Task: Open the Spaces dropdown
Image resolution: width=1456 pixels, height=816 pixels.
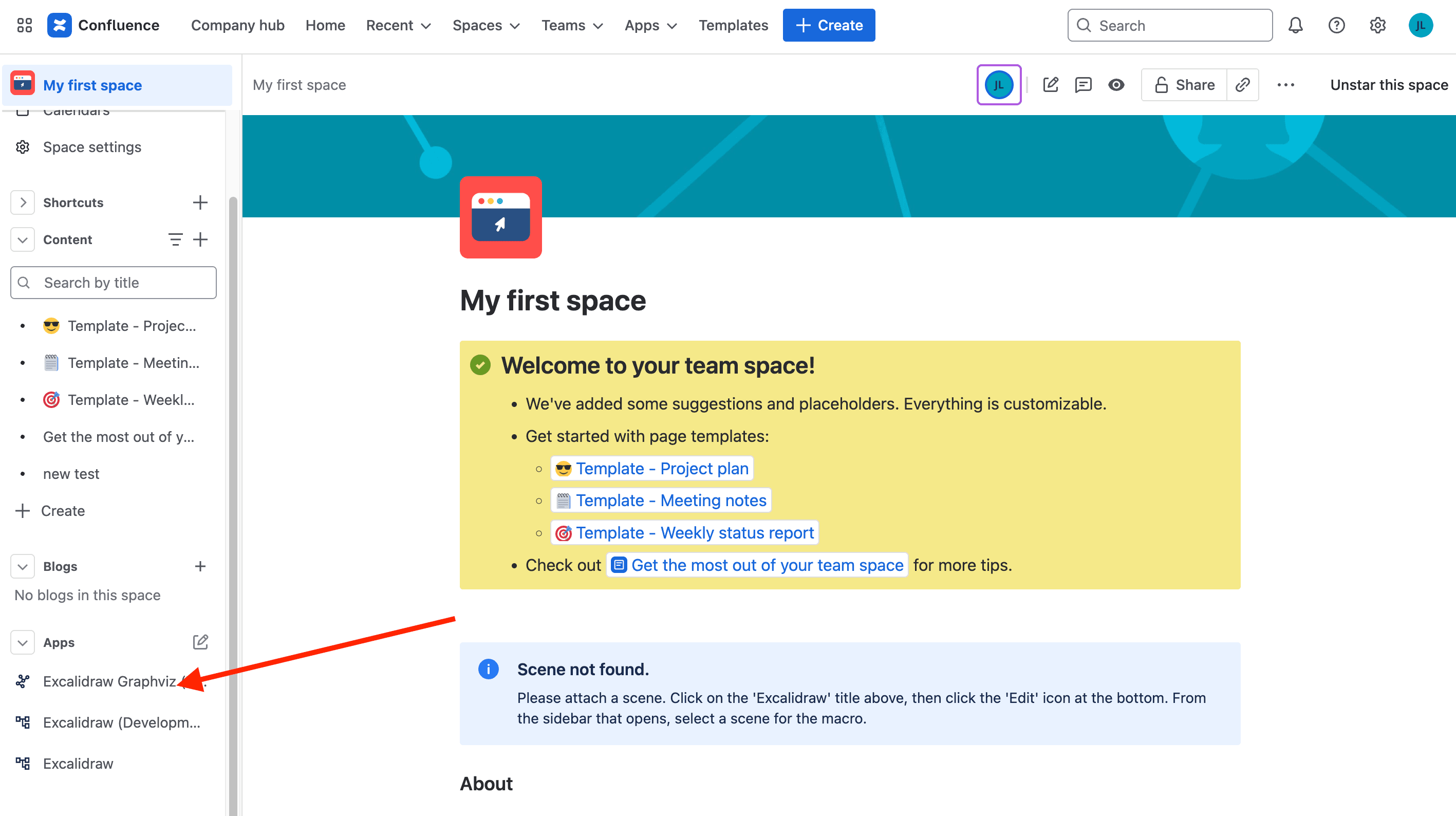Action: pyautogui.click(x=486, y=26)
